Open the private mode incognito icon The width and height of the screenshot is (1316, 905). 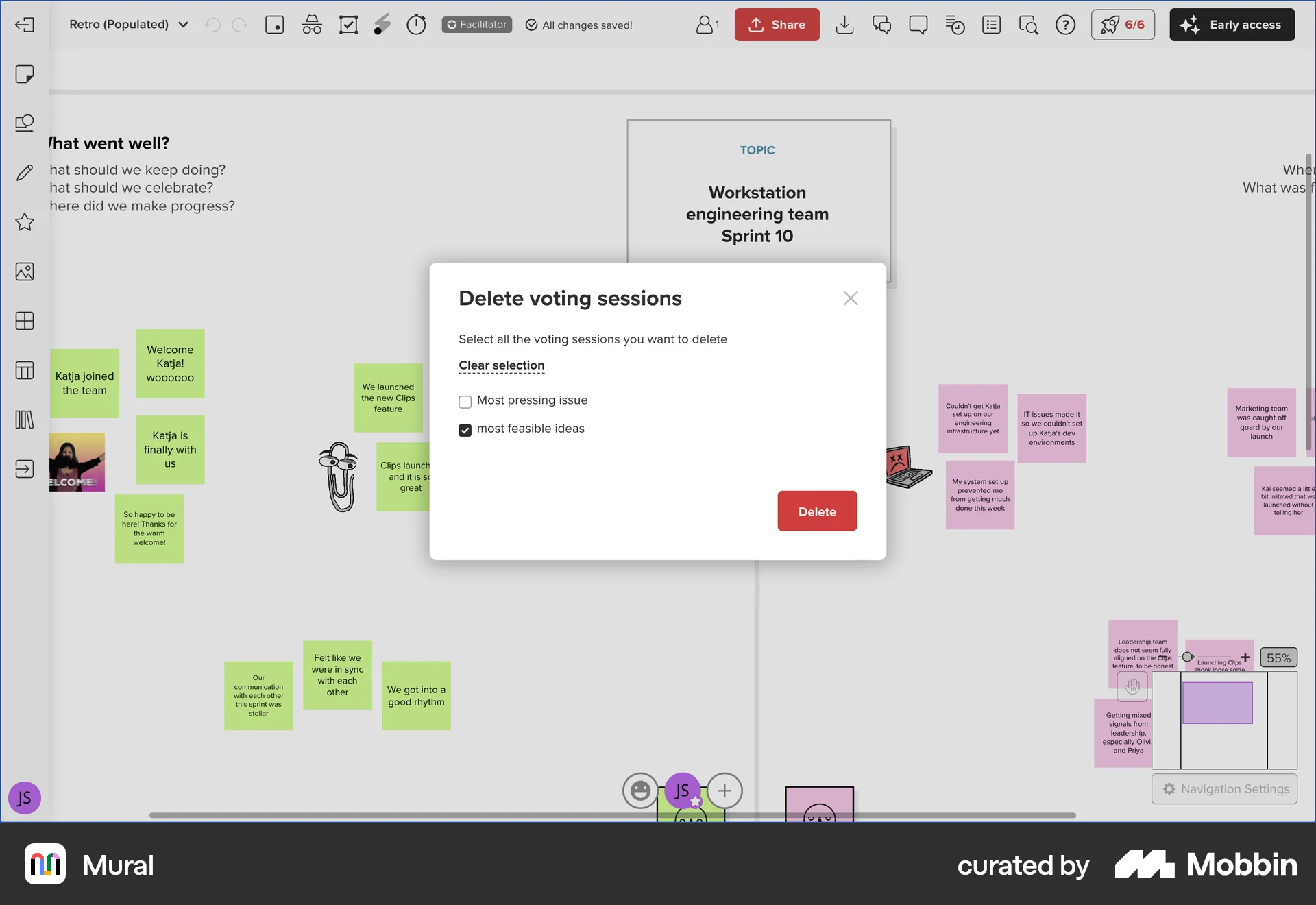pyautogui.click(x=312, y=25)
